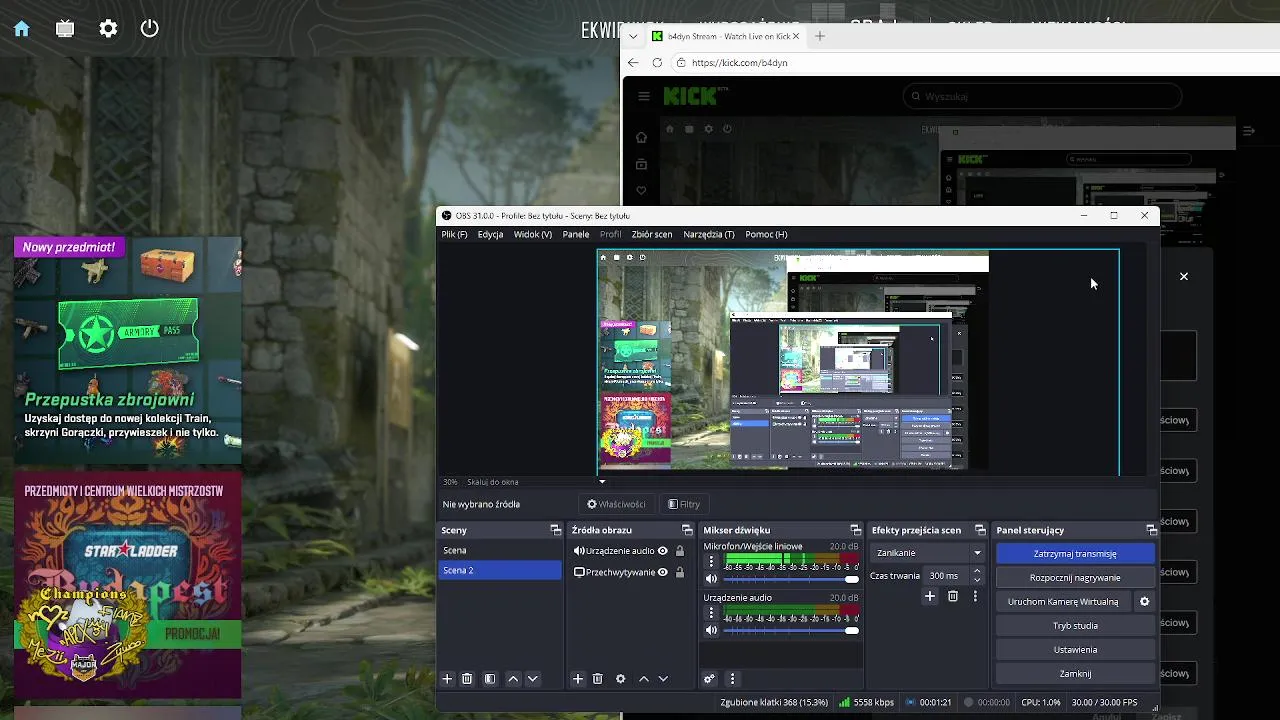Open the Narzędzia menu
This screenshot has width=1280, height=720.
709,234
